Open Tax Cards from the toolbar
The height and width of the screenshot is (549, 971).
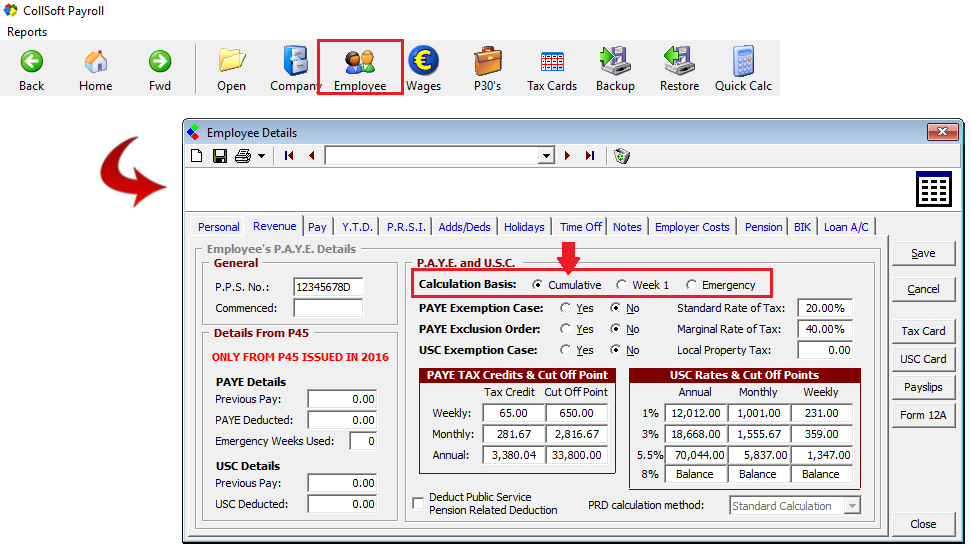(x=552, y=62)
